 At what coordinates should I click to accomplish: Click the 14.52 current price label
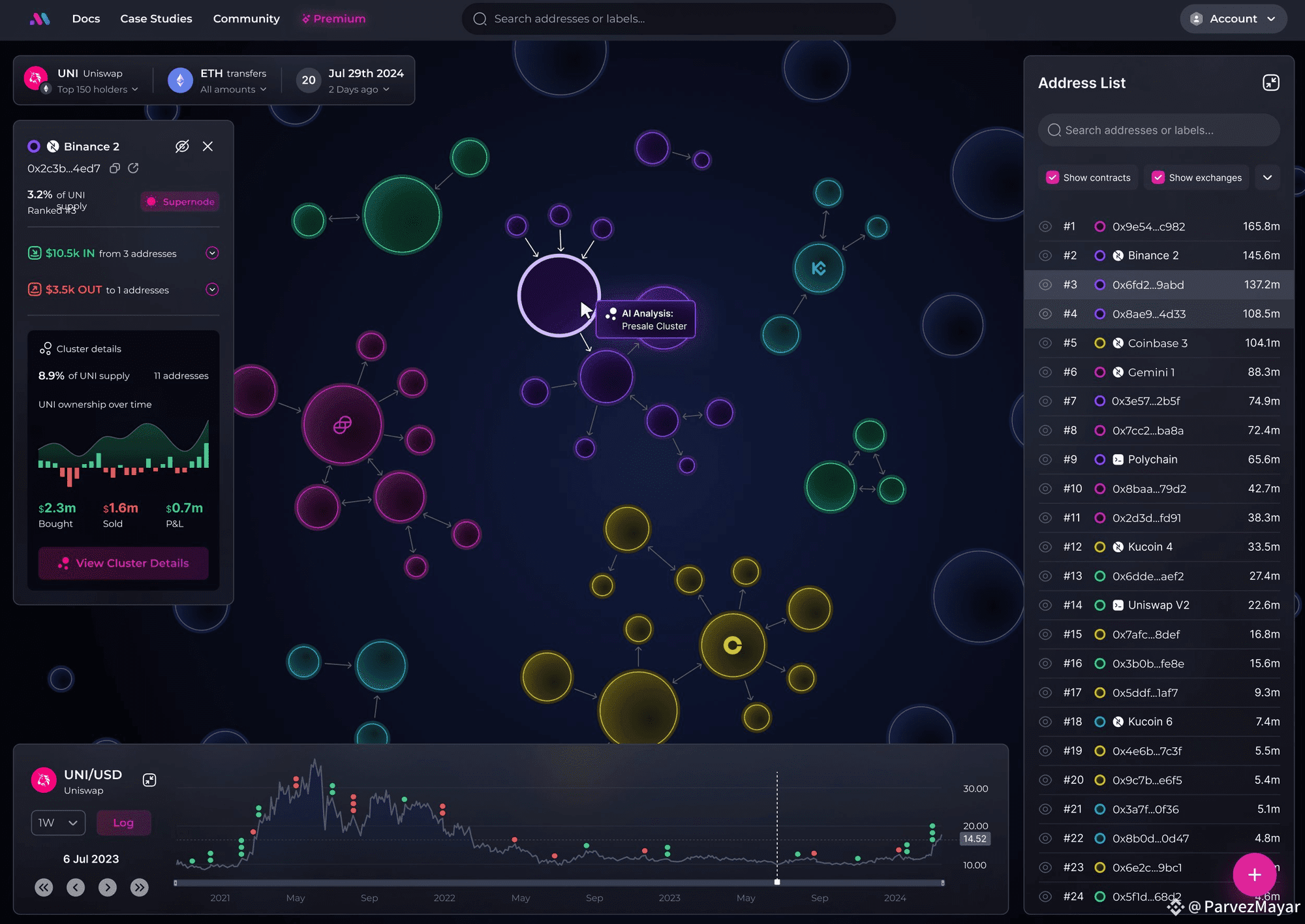[x=975, y=839]
